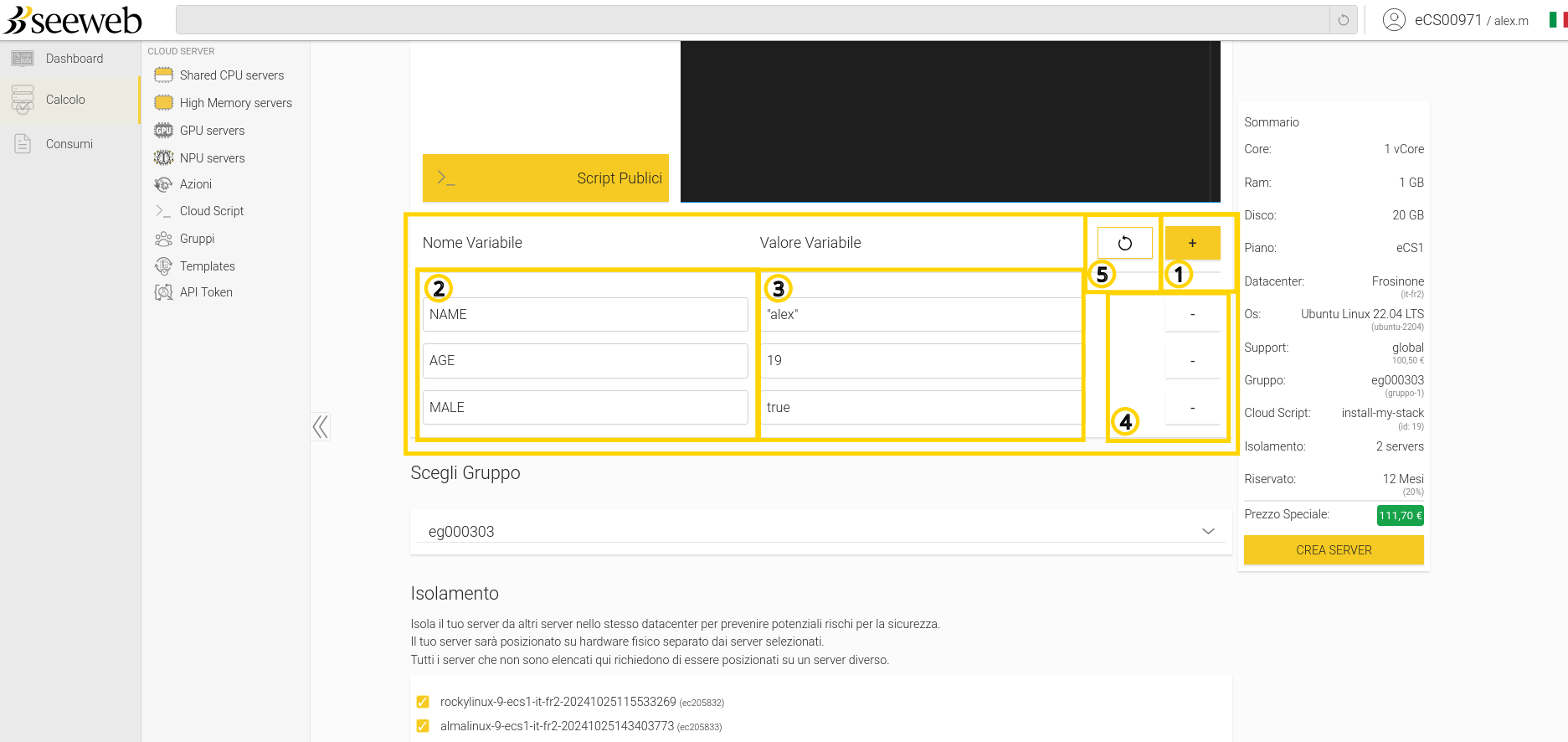Image resolution: width=1568 pixels, height=742 pixels.
Task: Click the top search bar field
Action: tap(753, 20)
